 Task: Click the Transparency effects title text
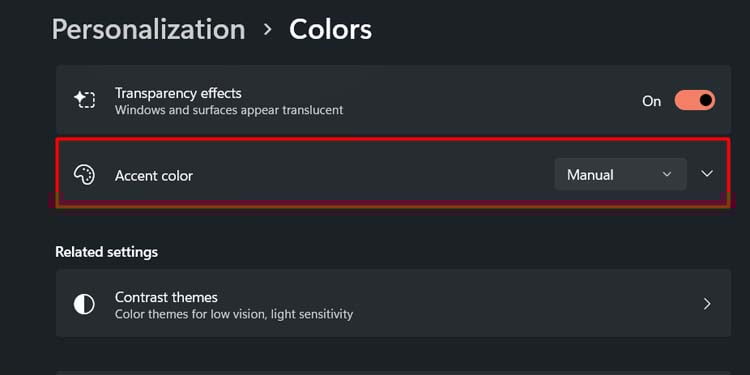(178, 93)
